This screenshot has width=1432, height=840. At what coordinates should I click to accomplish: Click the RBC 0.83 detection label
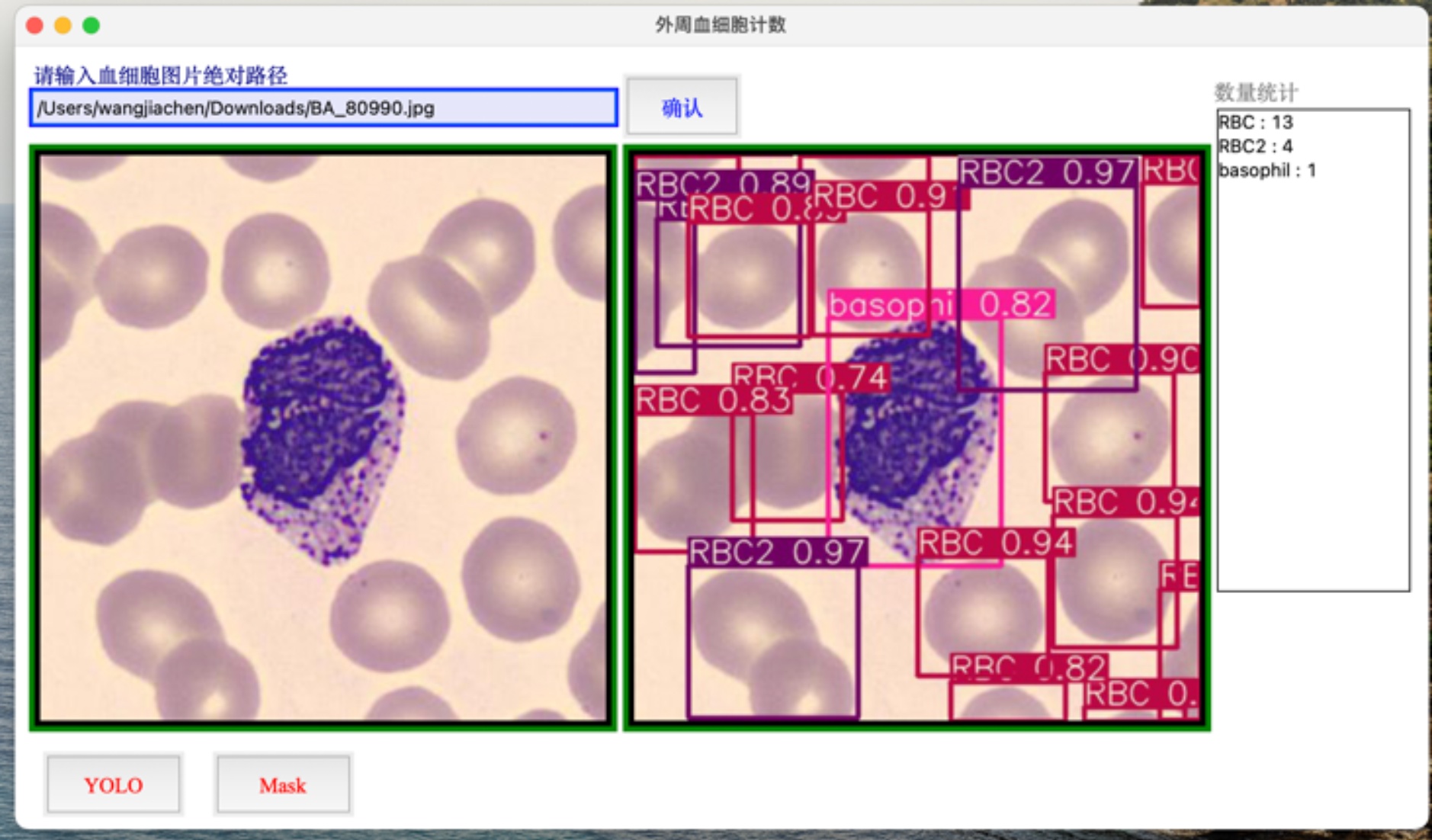pos(713,400)
